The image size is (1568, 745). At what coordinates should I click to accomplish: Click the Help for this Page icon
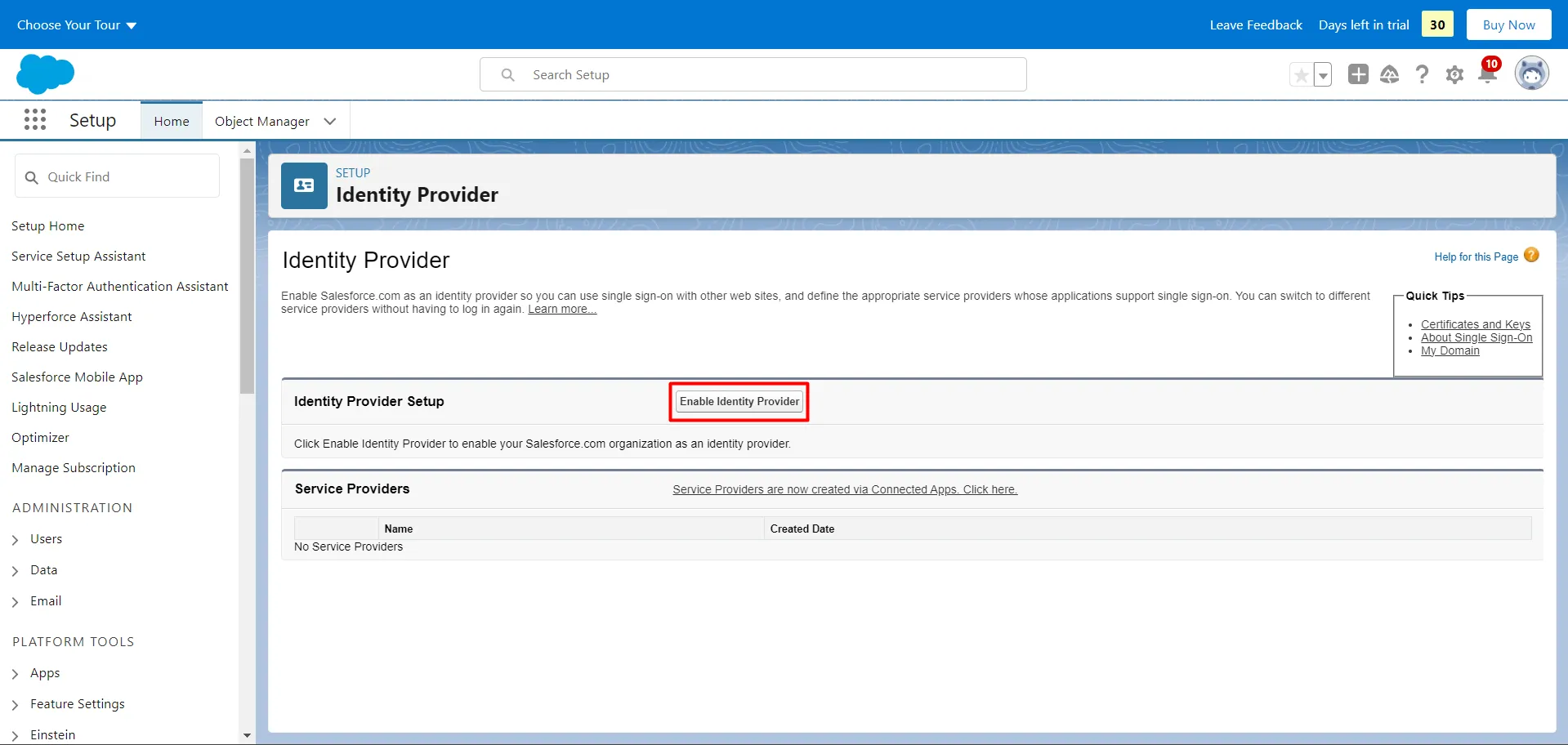coord(1531,255)
